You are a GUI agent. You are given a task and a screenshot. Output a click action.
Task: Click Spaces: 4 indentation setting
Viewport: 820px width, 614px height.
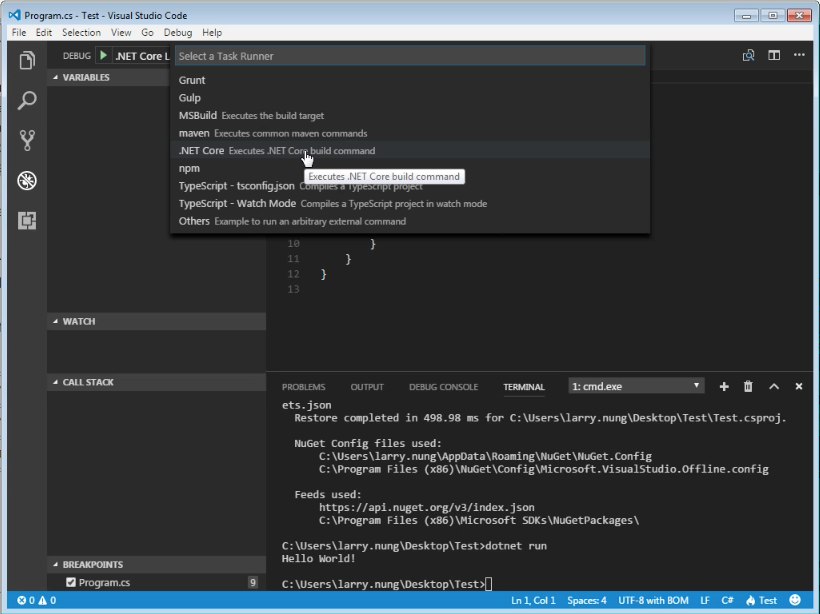click(x=587, y=600)
